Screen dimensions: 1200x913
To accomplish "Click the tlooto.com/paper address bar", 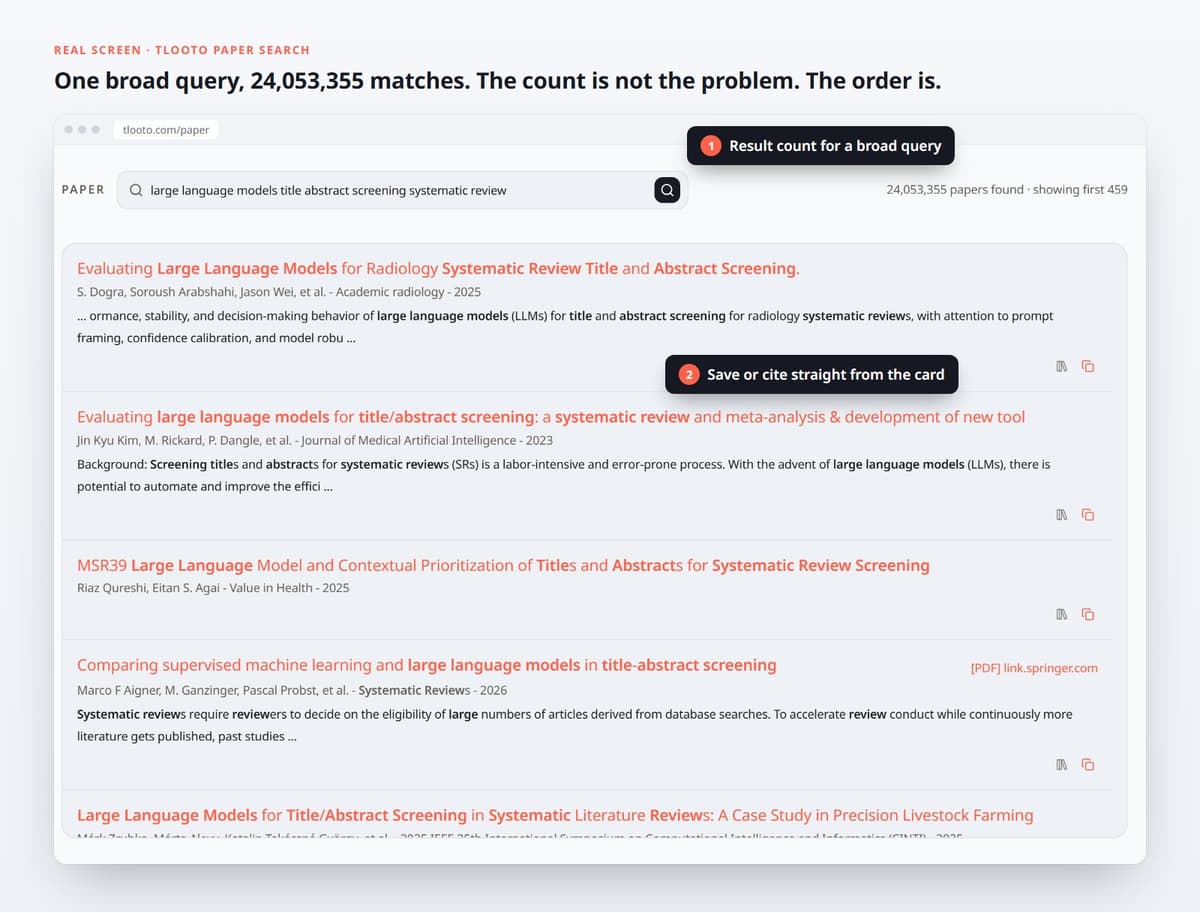I will click(x=165, y=130).
